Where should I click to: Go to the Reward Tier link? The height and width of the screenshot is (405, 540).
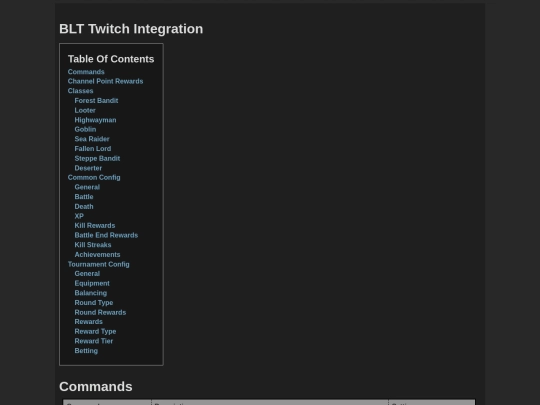[94, 341]
